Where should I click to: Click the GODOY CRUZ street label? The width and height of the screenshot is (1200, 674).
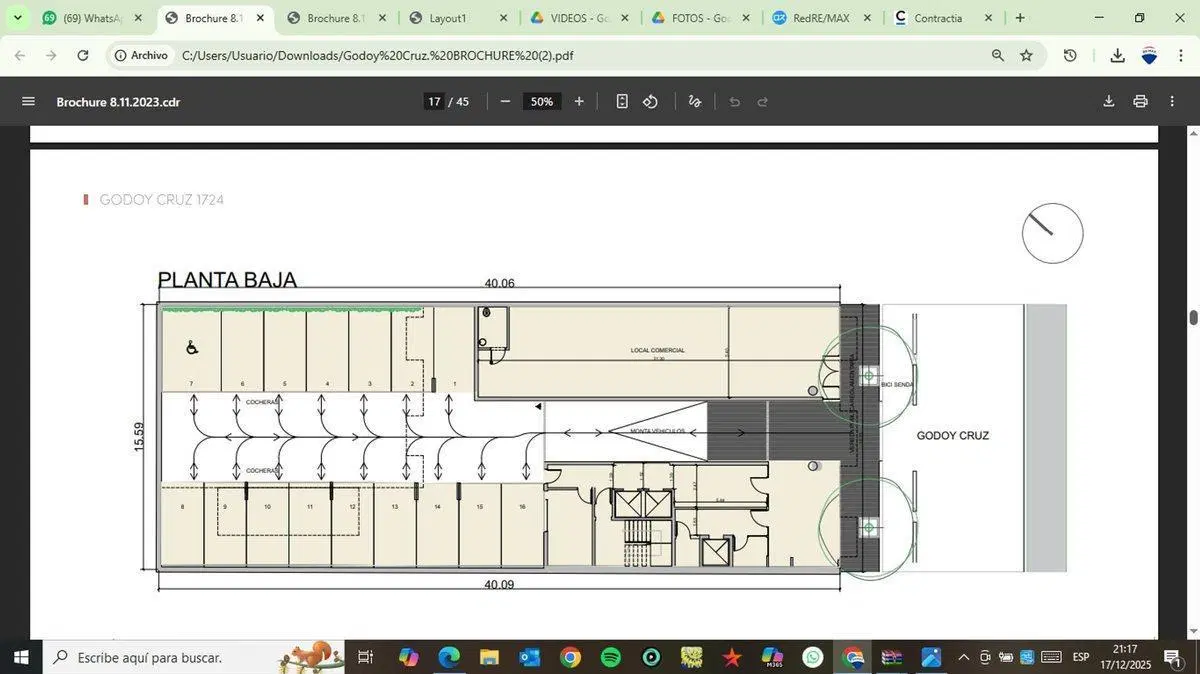tap(953, 436)
